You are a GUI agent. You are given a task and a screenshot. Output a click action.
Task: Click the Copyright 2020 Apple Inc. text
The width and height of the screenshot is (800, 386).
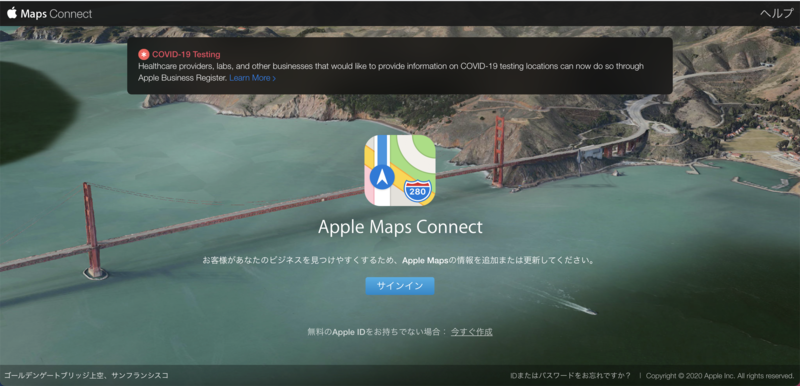pyautogui.click(x=720, y=376)
